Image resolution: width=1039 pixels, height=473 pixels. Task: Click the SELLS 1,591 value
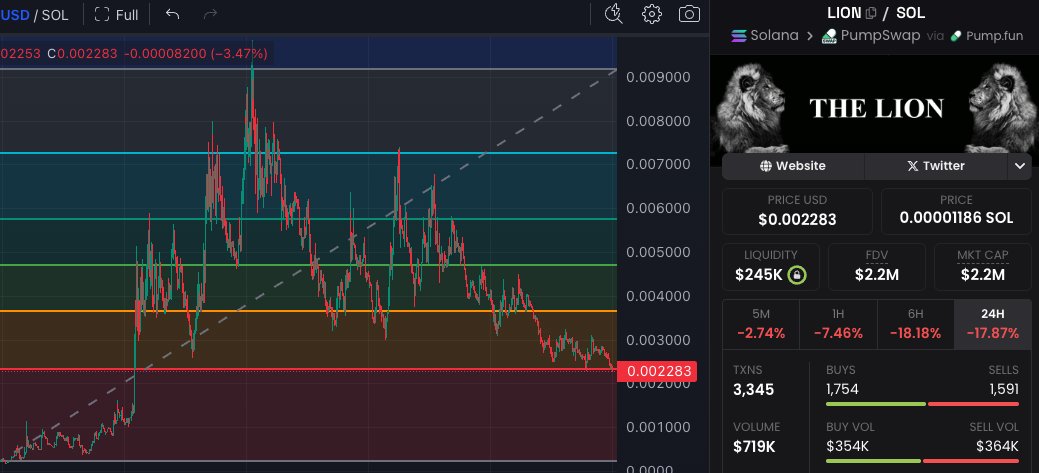click(x=1004, y=389)
